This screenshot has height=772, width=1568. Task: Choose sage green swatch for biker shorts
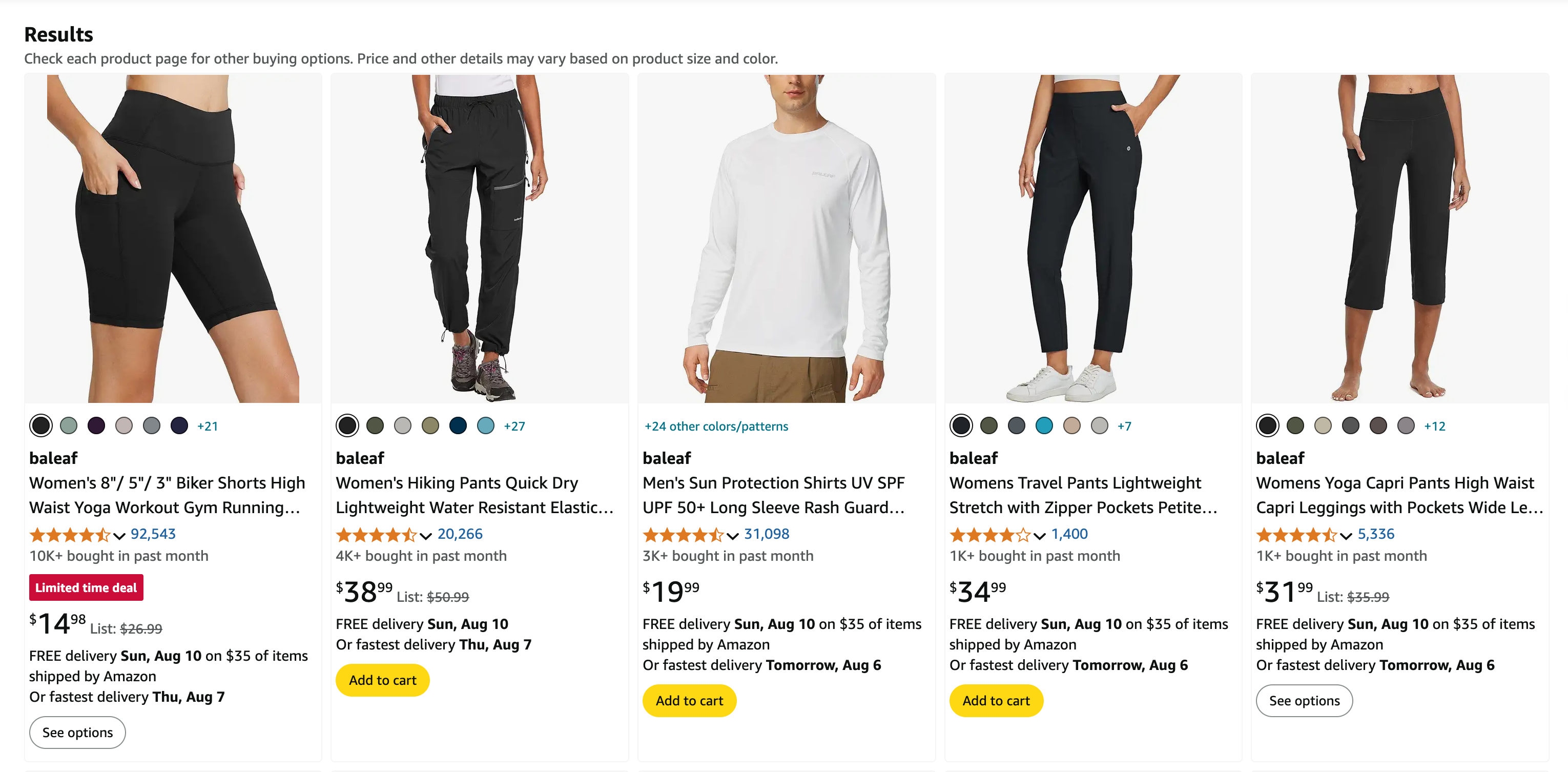point(69,425)
